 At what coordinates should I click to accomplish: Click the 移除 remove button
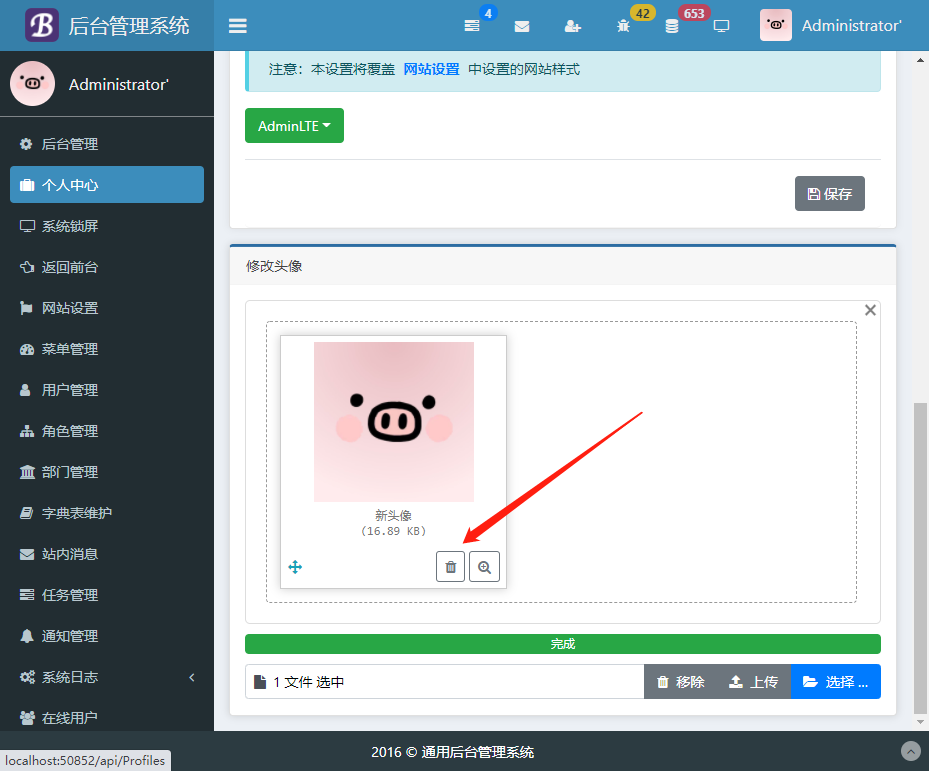click(680, 682)
